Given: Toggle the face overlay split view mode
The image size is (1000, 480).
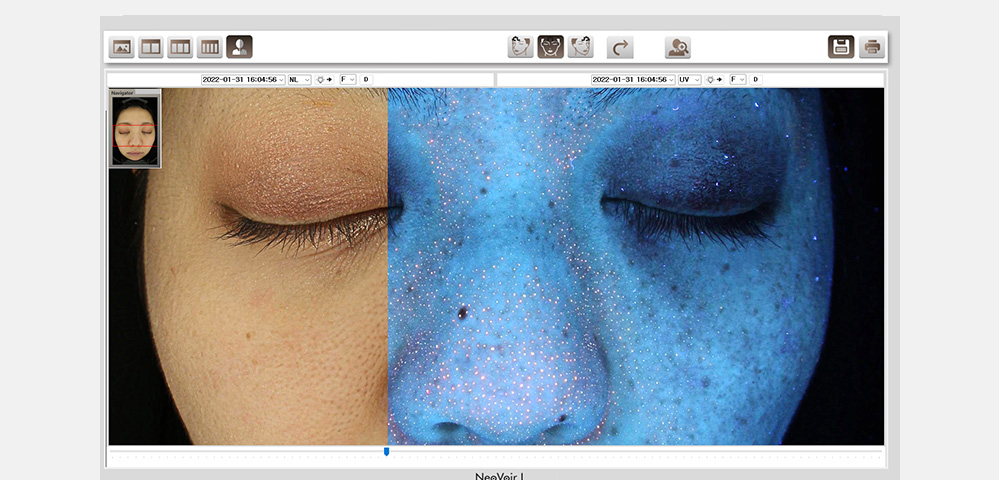Looking at the screenshot, I should [x=239, y=47].
